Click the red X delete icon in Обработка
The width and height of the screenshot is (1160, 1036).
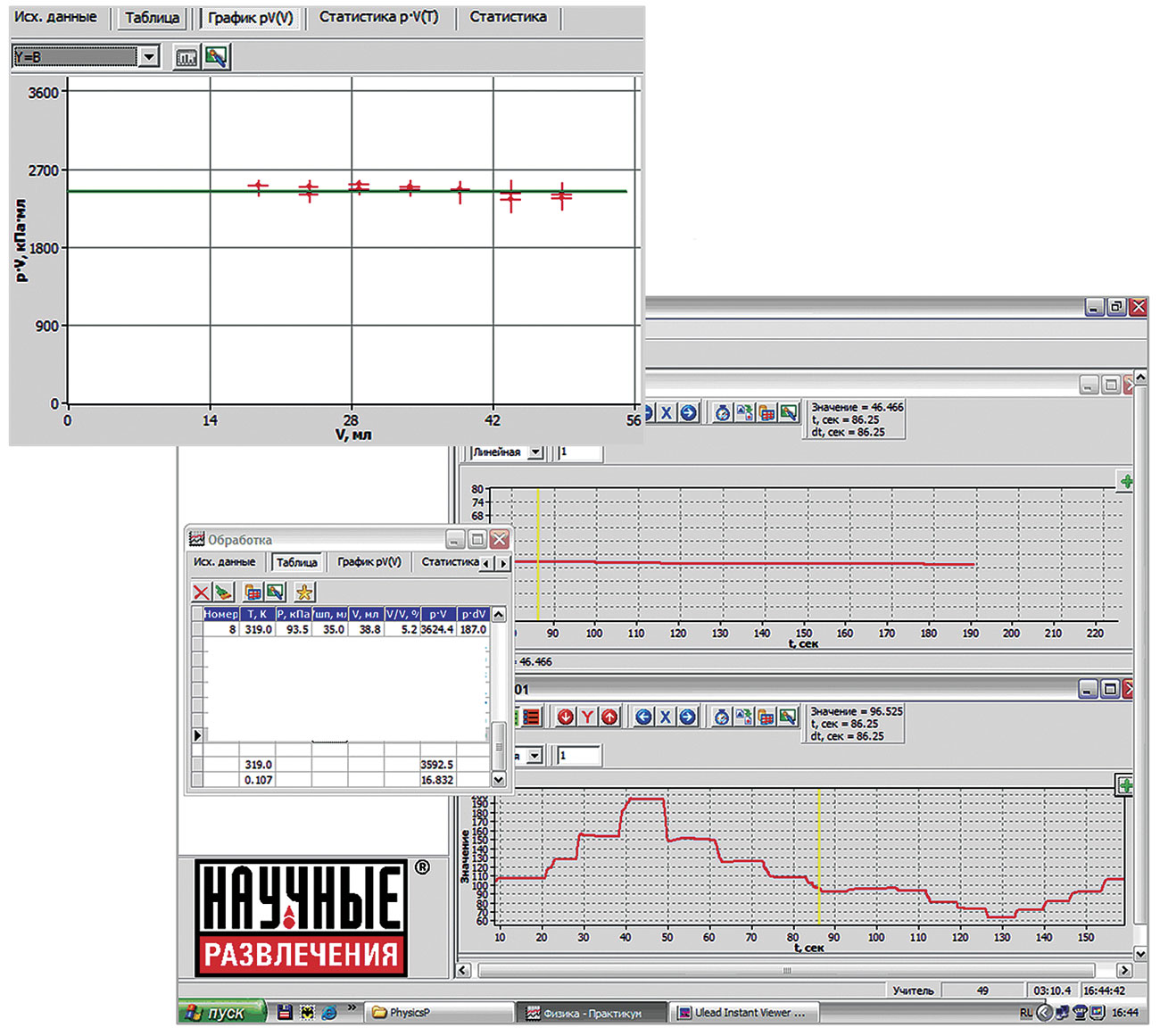202,592
